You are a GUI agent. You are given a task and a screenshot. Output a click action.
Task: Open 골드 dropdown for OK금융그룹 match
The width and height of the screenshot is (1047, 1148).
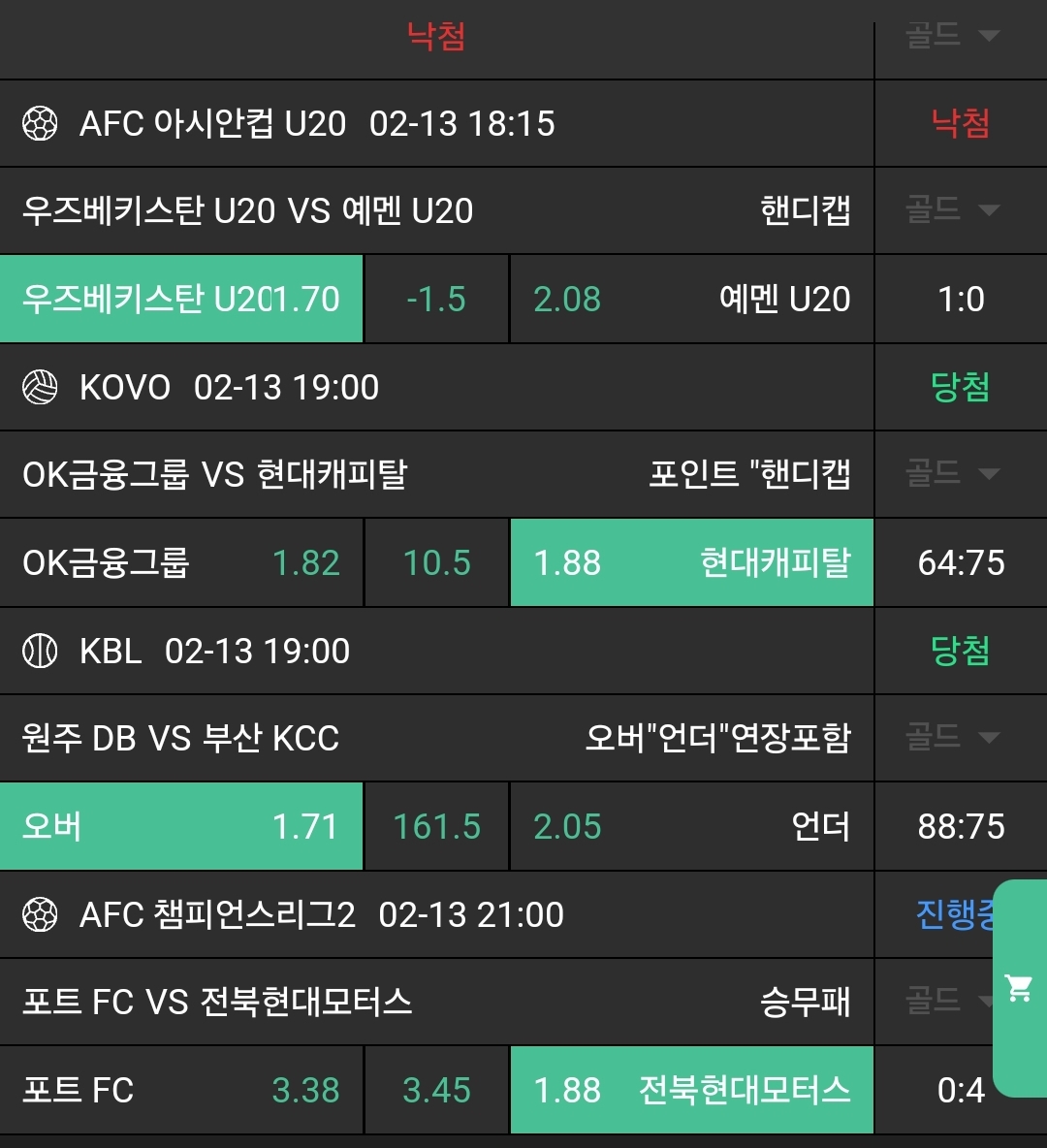pos(952,474)
